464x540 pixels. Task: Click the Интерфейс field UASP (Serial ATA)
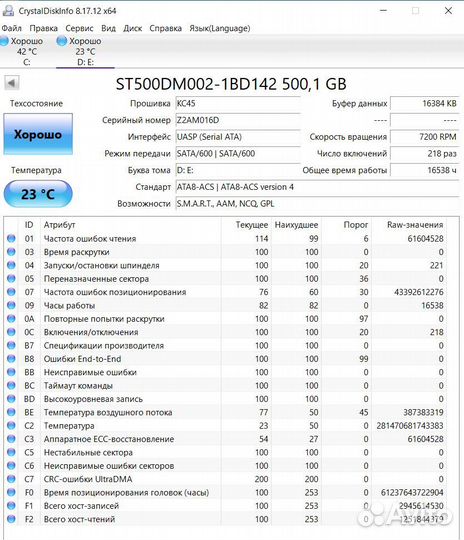point(238,137)
